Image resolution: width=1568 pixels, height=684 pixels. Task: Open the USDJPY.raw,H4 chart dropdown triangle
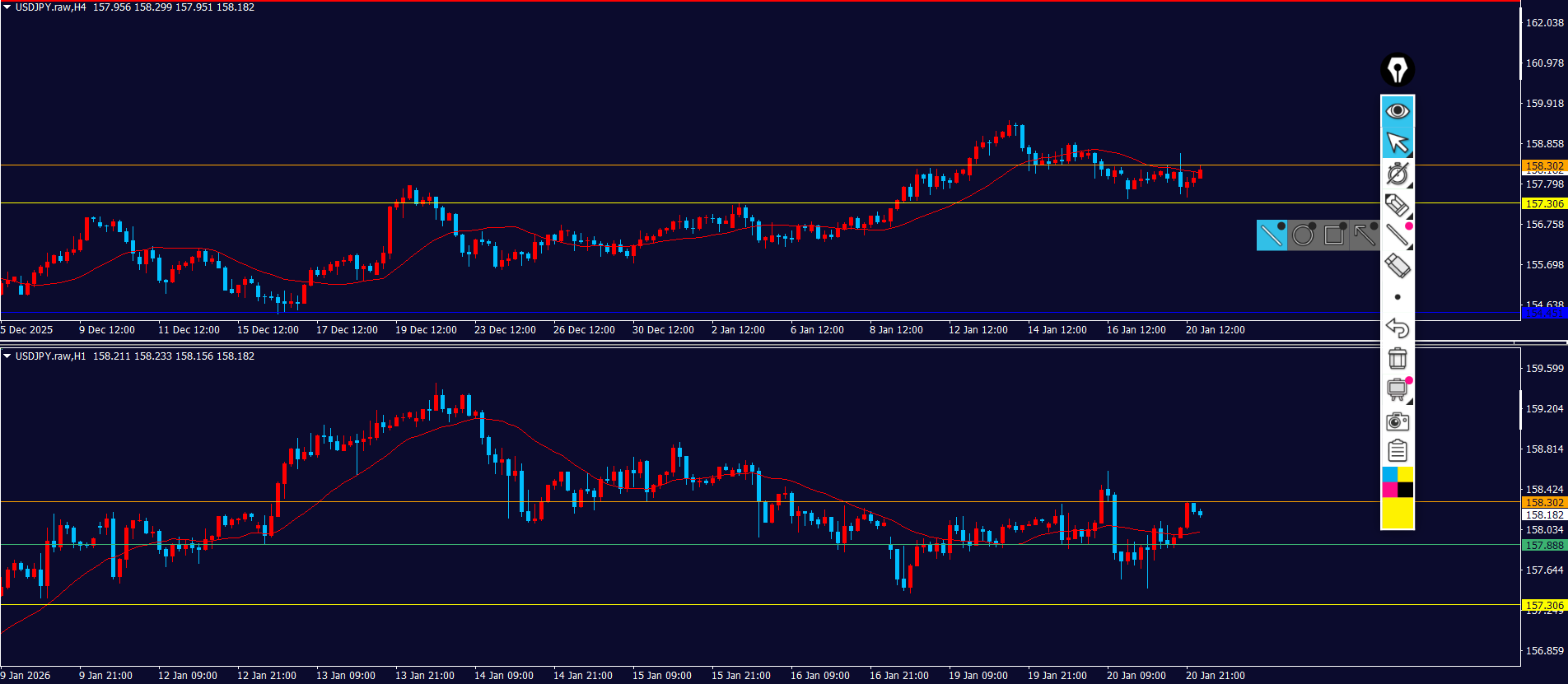[x=7, y=7]
